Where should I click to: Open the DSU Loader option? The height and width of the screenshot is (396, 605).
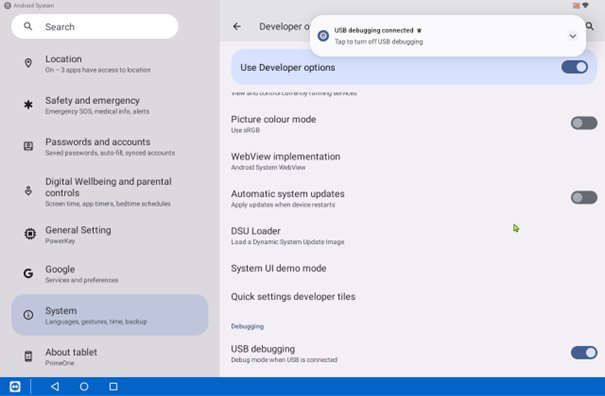coord(414,236)
